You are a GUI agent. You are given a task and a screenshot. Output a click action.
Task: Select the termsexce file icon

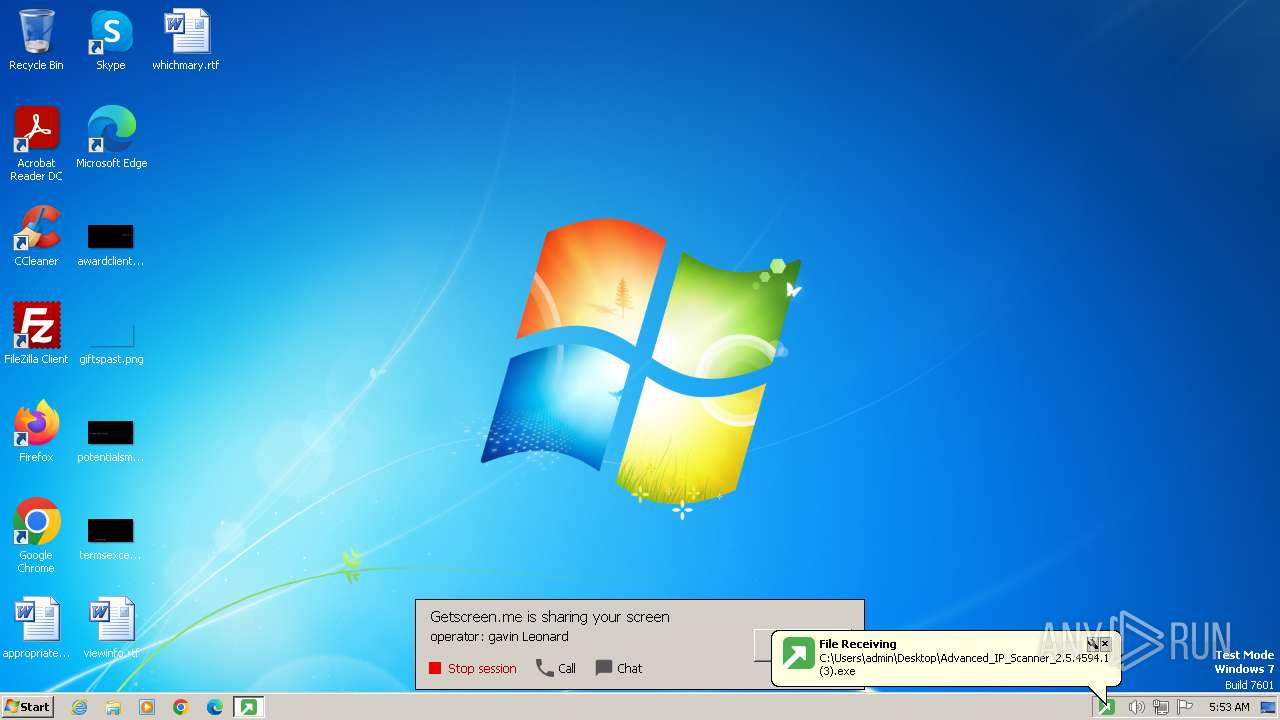pos(111,539)
